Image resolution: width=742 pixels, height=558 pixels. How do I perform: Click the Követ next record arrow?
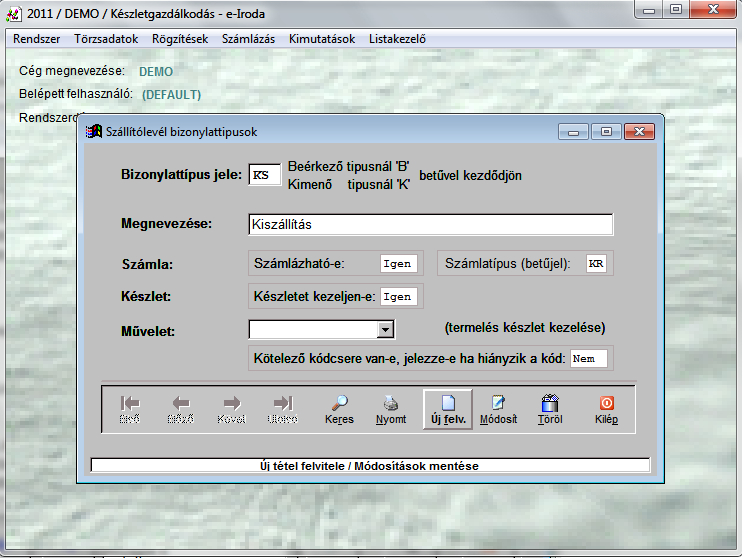(231, 403)
